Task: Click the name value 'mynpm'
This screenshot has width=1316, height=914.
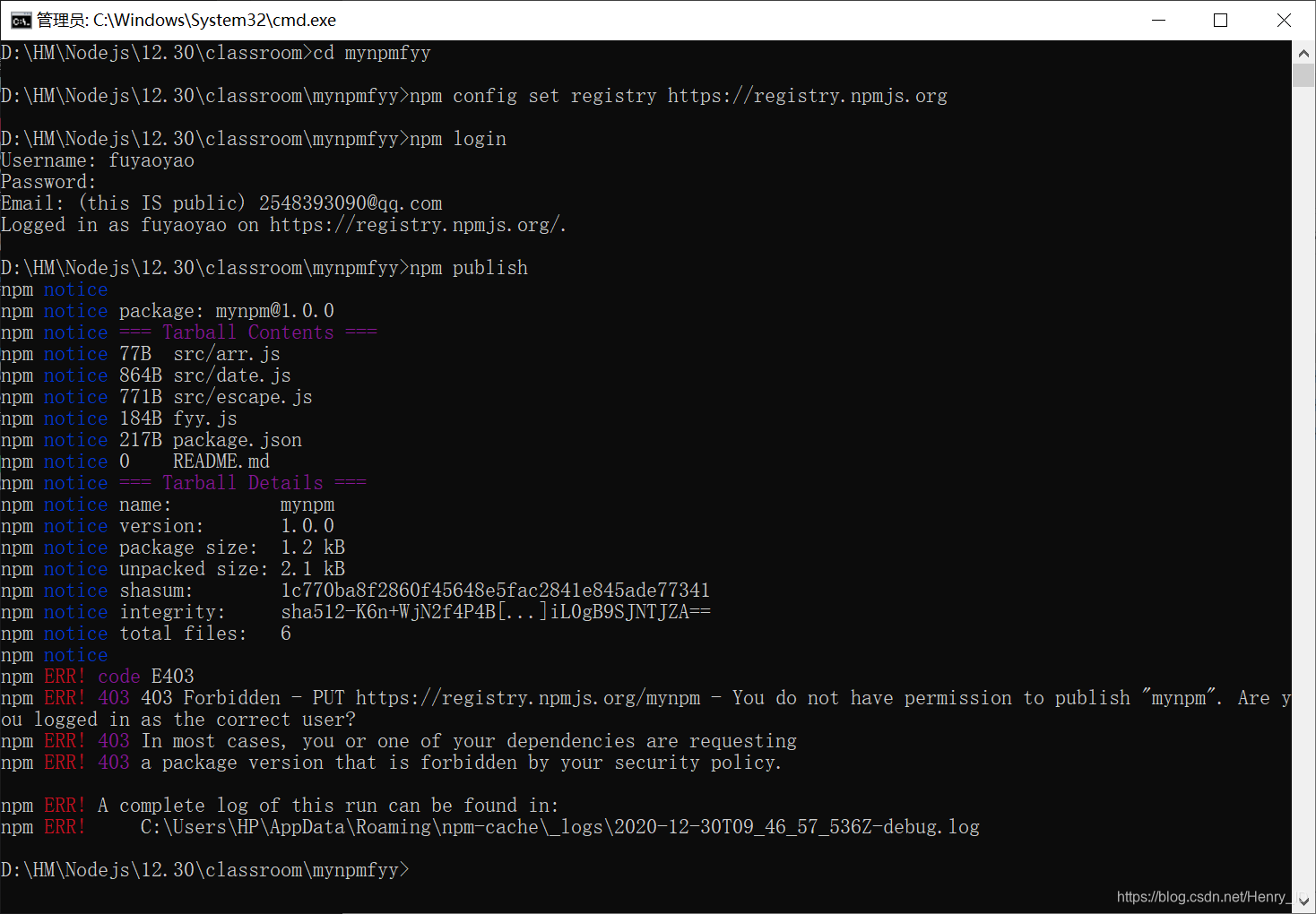Action: [x=307, y=504]
